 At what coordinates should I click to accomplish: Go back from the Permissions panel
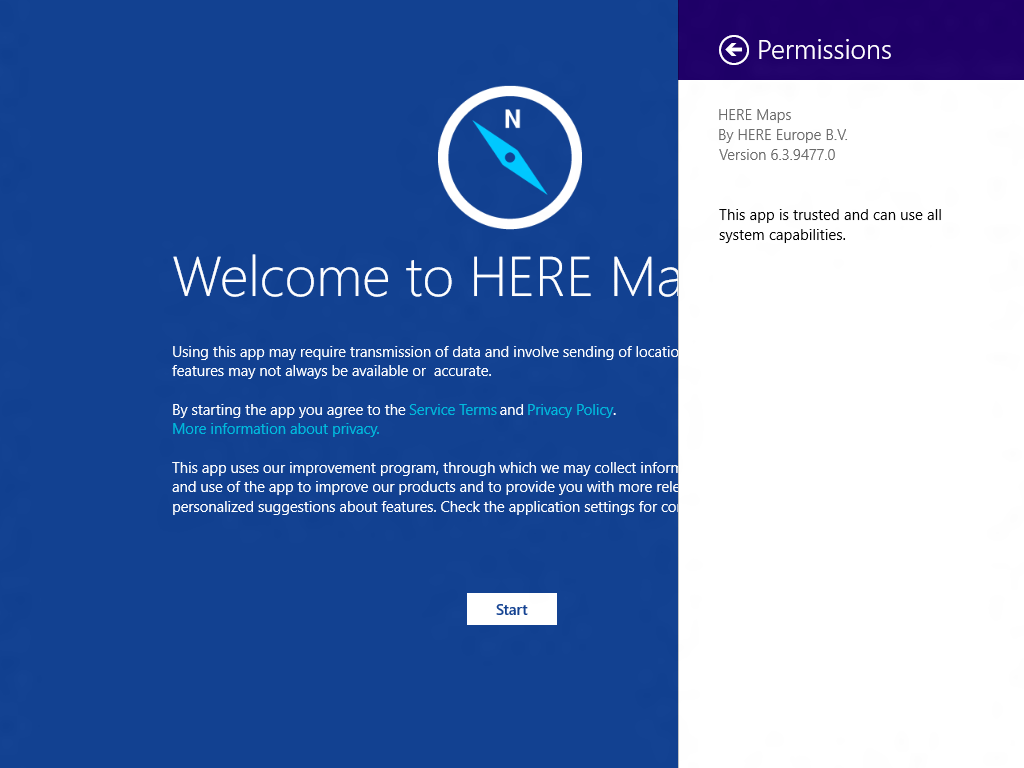tap(733, 50)
